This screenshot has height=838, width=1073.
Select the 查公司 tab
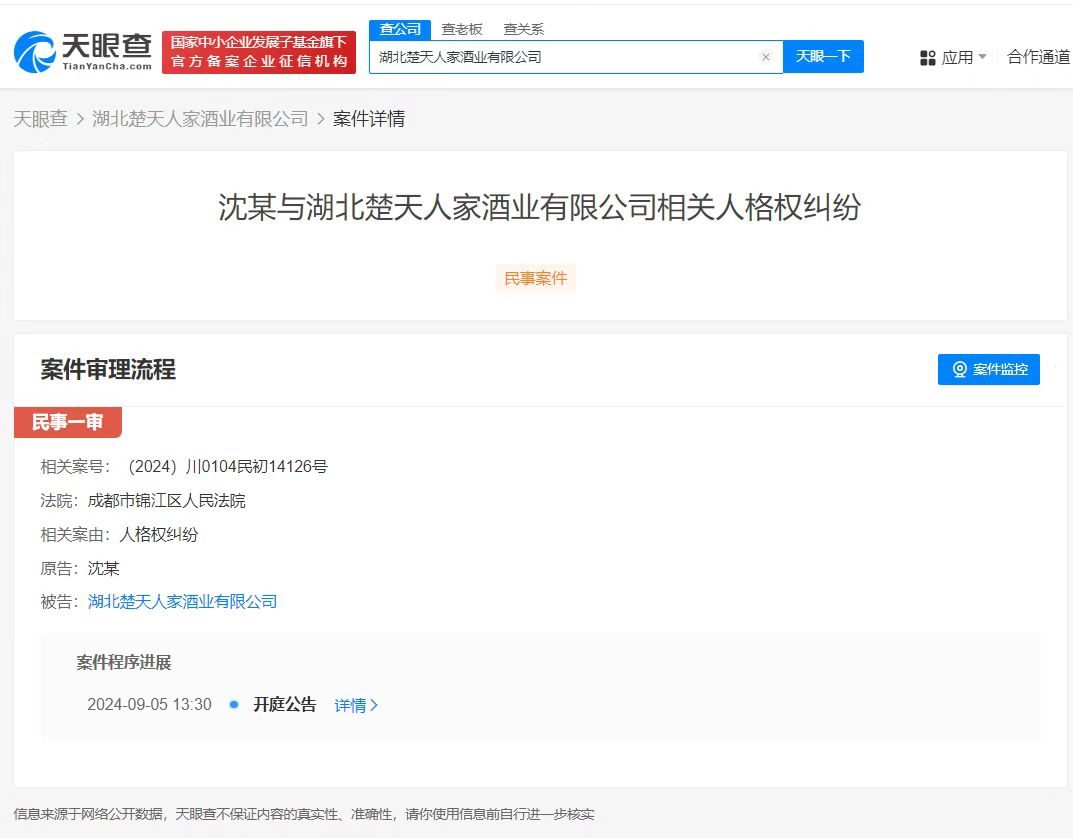(x=399, y=29)
